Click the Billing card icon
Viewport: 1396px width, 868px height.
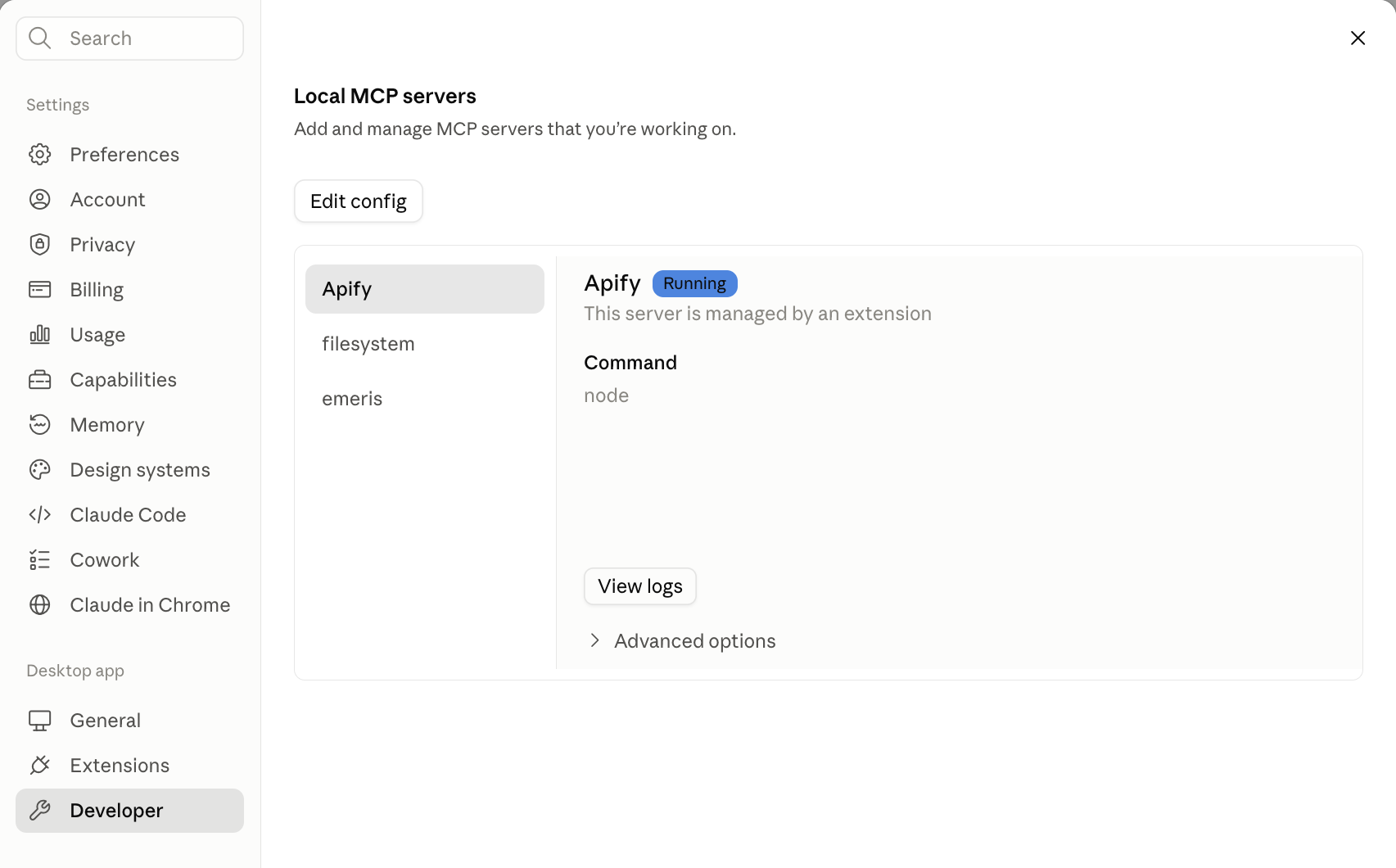pyautogui.click(x=39, y=289)
